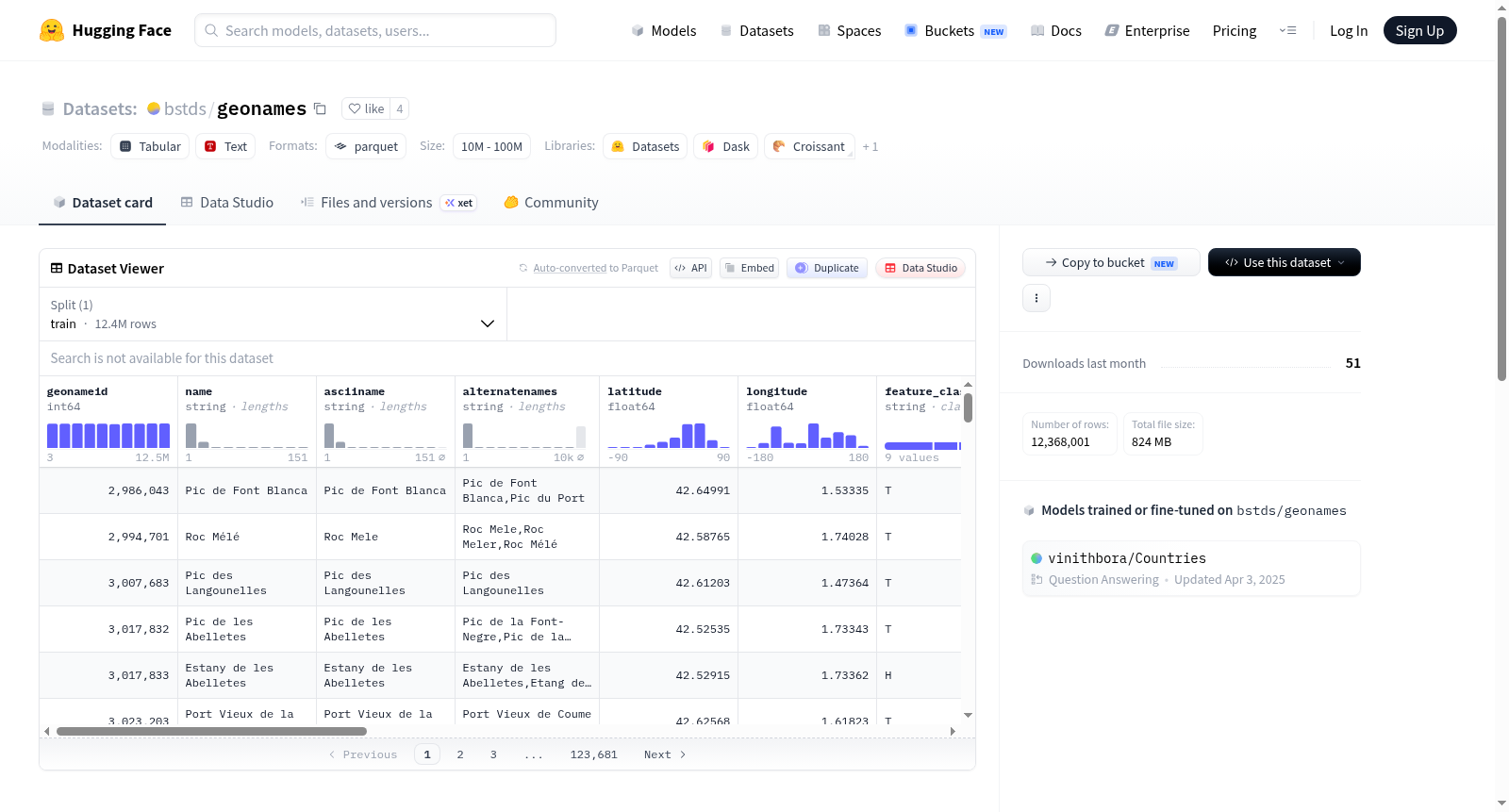Click the Duplicate dataset button

827,268
